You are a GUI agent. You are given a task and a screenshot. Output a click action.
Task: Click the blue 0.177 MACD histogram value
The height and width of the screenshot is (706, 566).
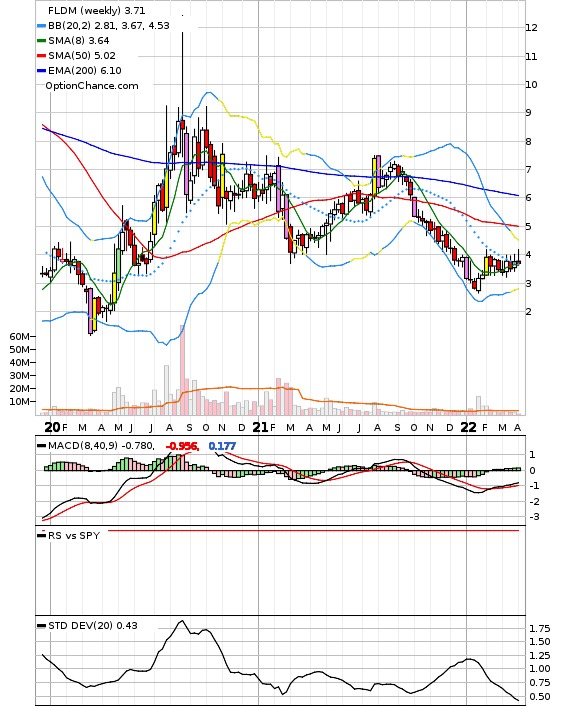pos(222,446)
